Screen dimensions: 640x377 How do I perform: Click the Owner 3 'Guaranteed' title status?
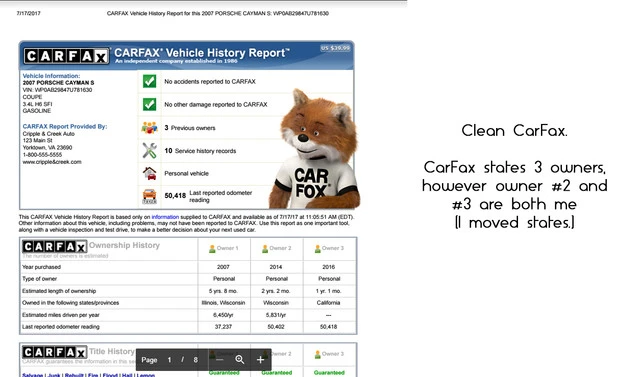pyautogui.click(x=329, y=373)
